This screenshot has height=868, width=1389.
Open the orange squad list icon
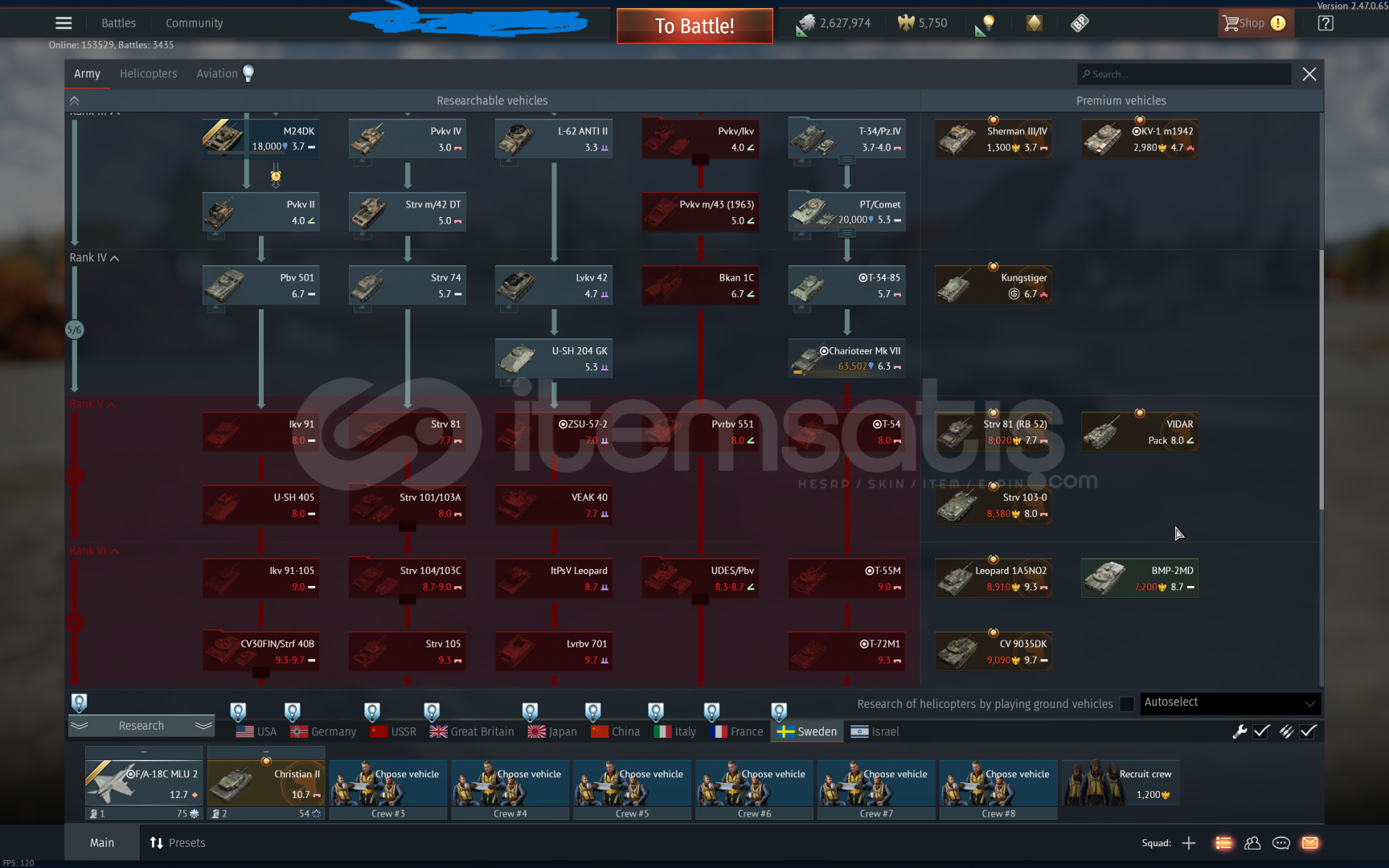(1223, 842)
